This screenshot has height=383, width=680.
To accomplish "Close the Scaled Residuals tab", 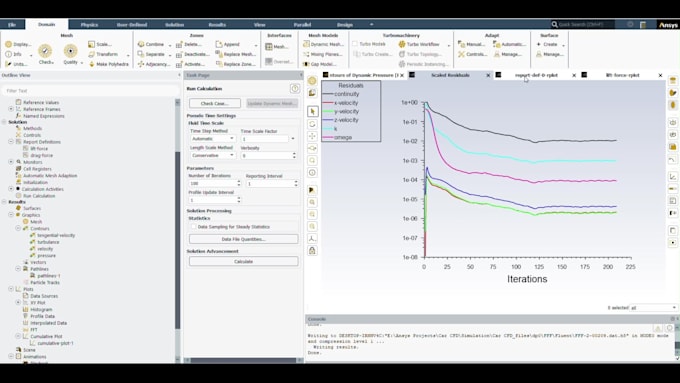I will pos(488,75).
